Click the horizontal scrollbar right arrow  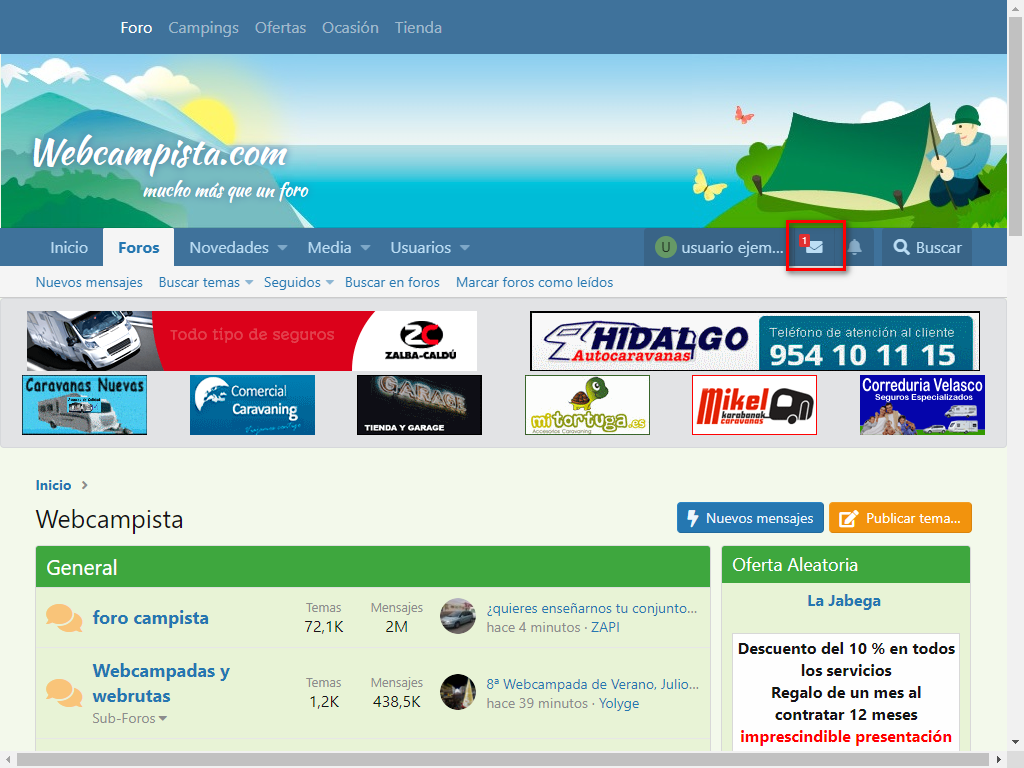coord(999,760)
